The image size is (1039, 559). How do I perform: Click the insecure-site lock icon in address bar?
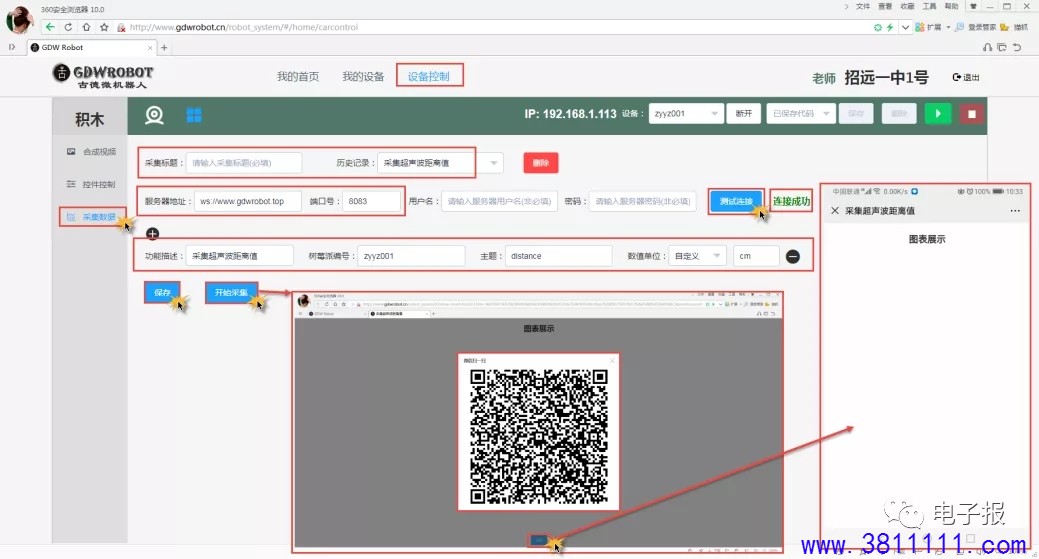point(121,27)
